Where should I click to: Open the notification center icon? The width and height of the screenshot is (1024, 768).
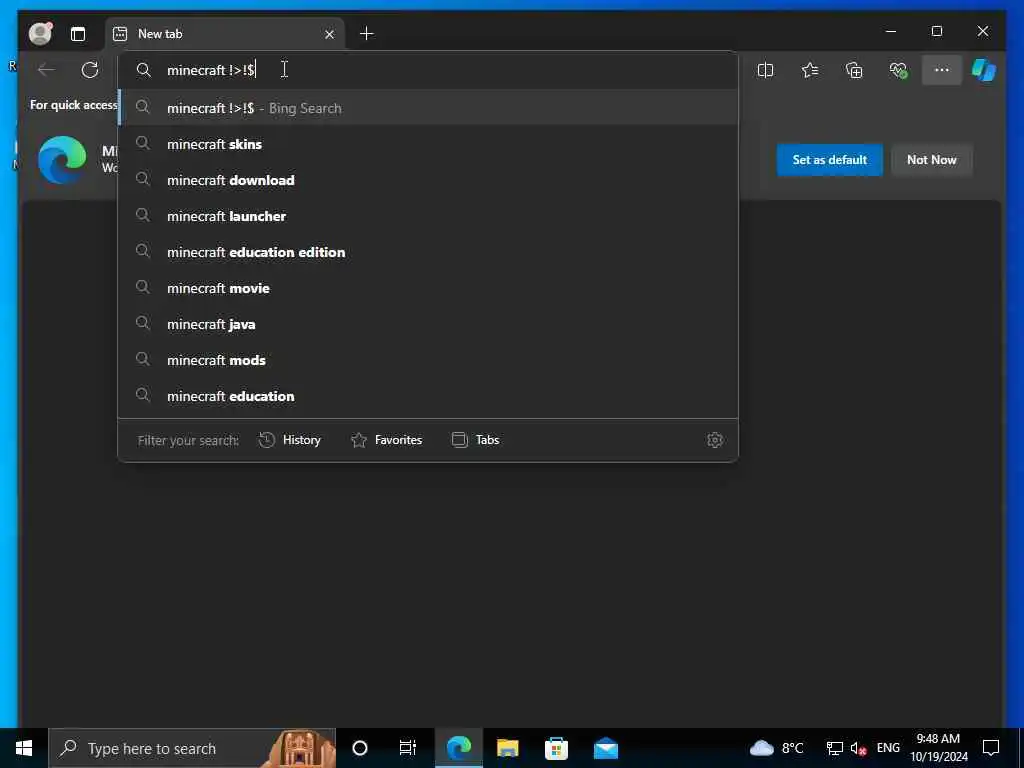(991, 748)
